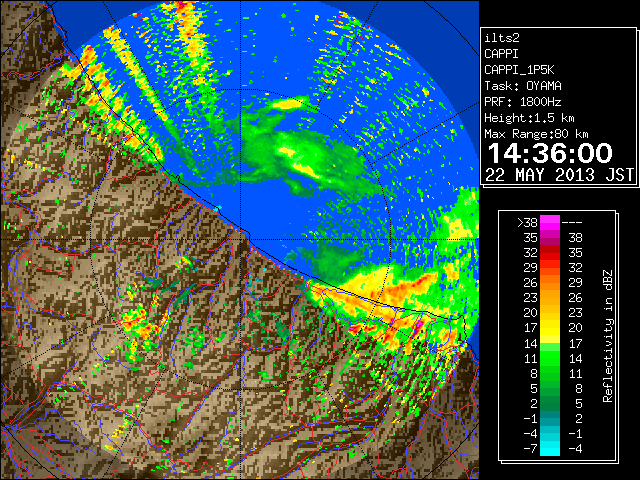Viewport: 640px width, 480px height.
Task: Click the 'Reflectivity in dBZ' legend title
Action: [x=608, y=336]
